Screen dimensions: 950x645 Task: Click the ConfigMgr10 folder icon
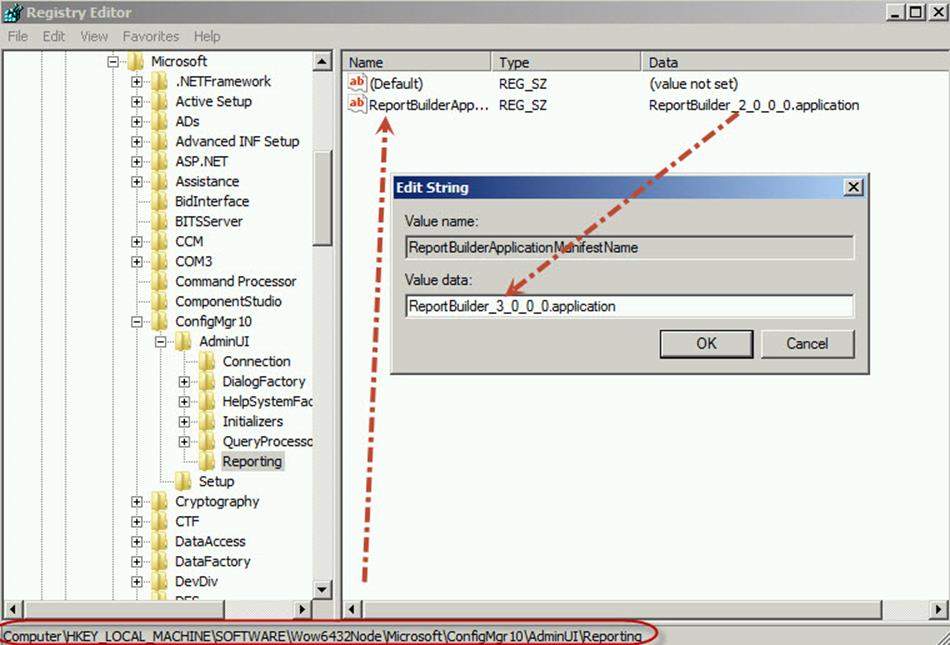click(x=160, y=321)
